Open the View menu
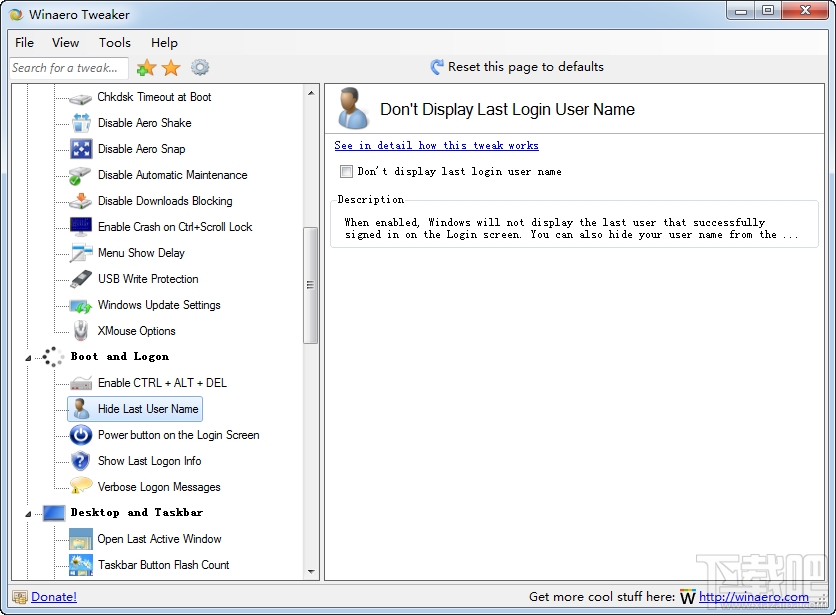The height and width of the screenshot is (615, 836). (x=66, y=43)
